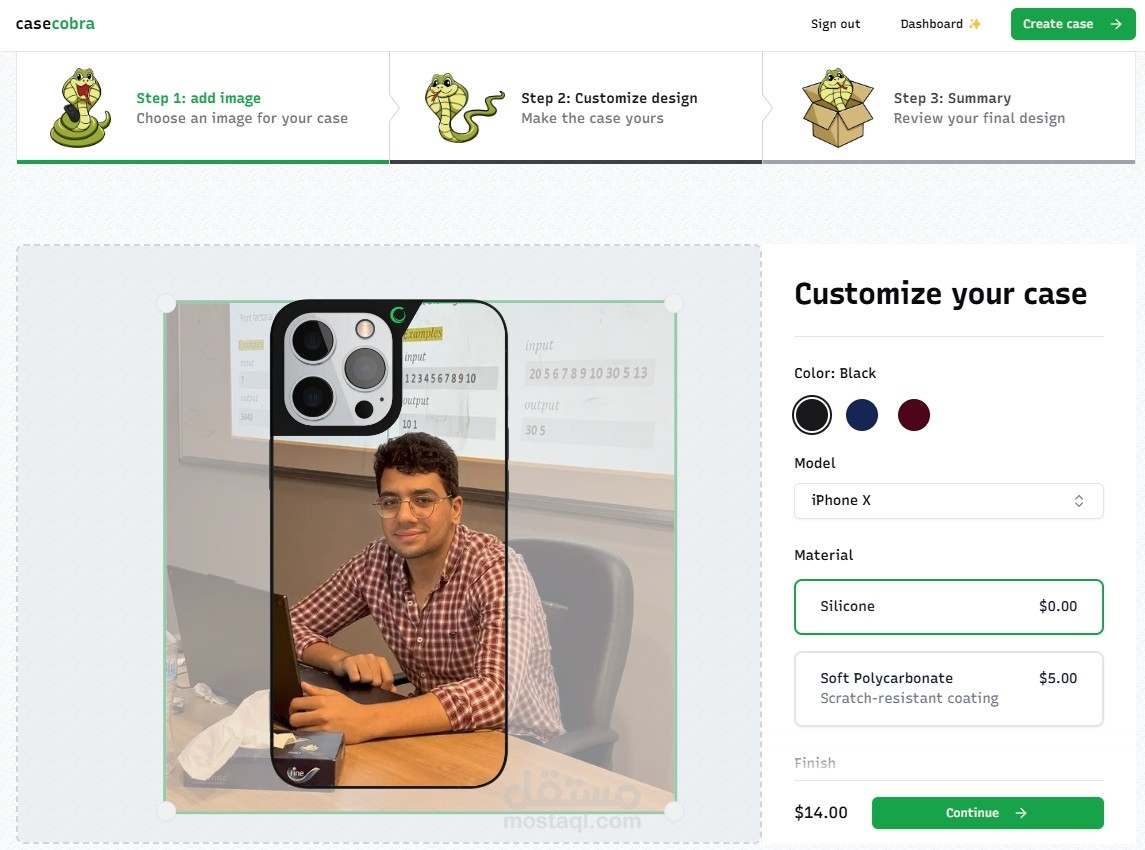Click the chevrons on the Model selector
This screenshot has width=1145, height=850.
click(1079, 501)
